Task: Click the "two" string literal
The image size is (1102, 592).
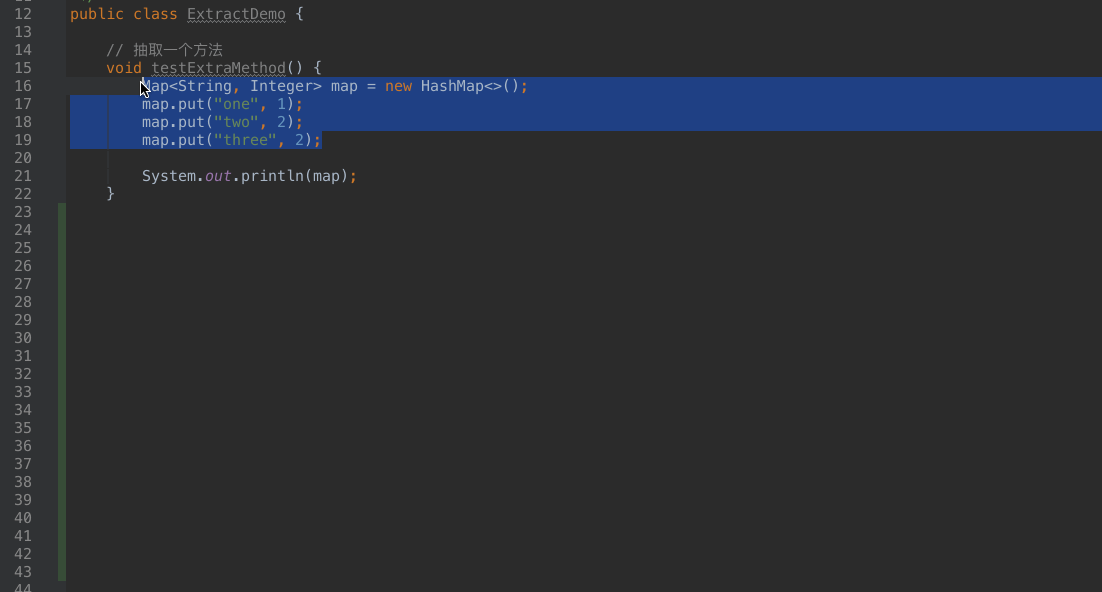Action: click(236, 122)
